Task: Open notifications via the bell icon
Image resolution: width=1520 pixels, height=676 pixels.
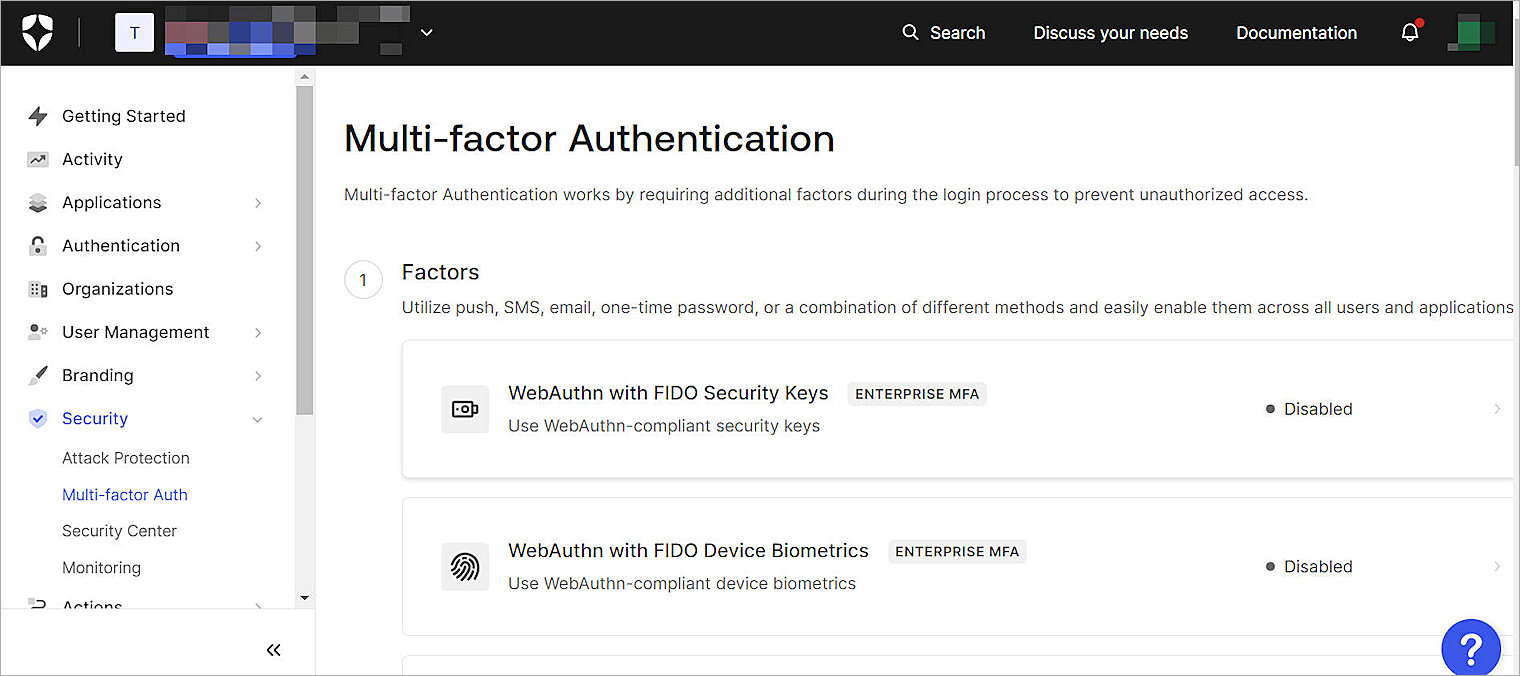Action: pos(1409,32)
